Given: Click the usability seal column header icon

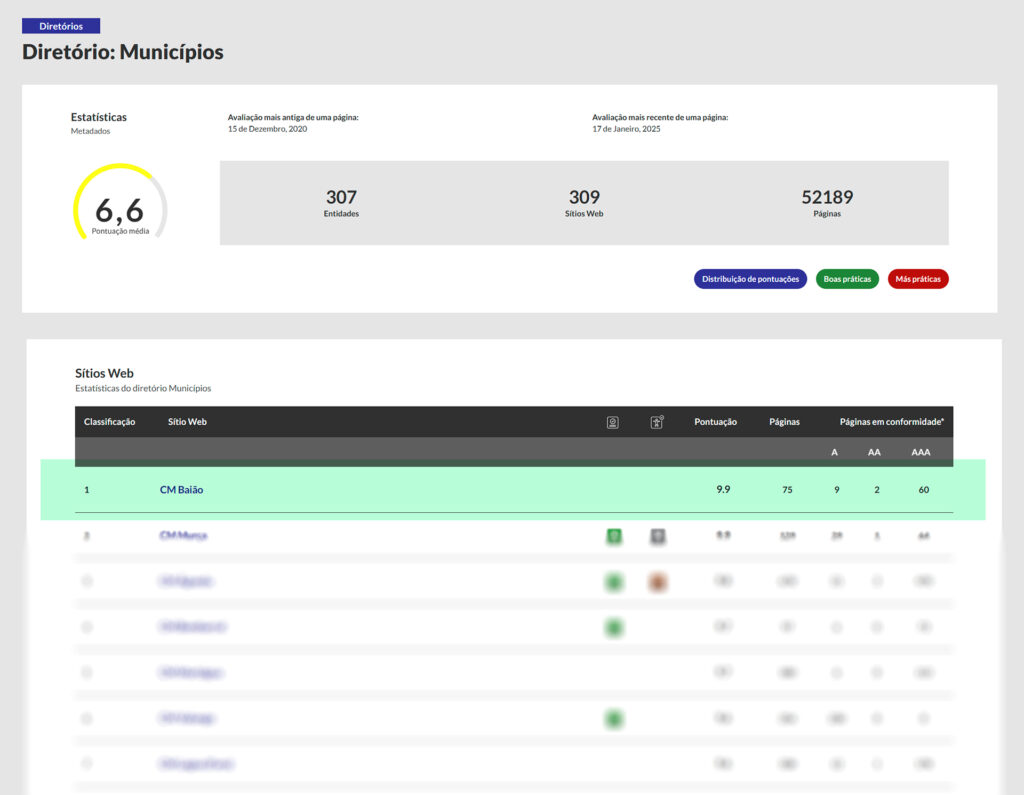Looking at the screenshot, I should pyautogui.click(x=657, y=422).
